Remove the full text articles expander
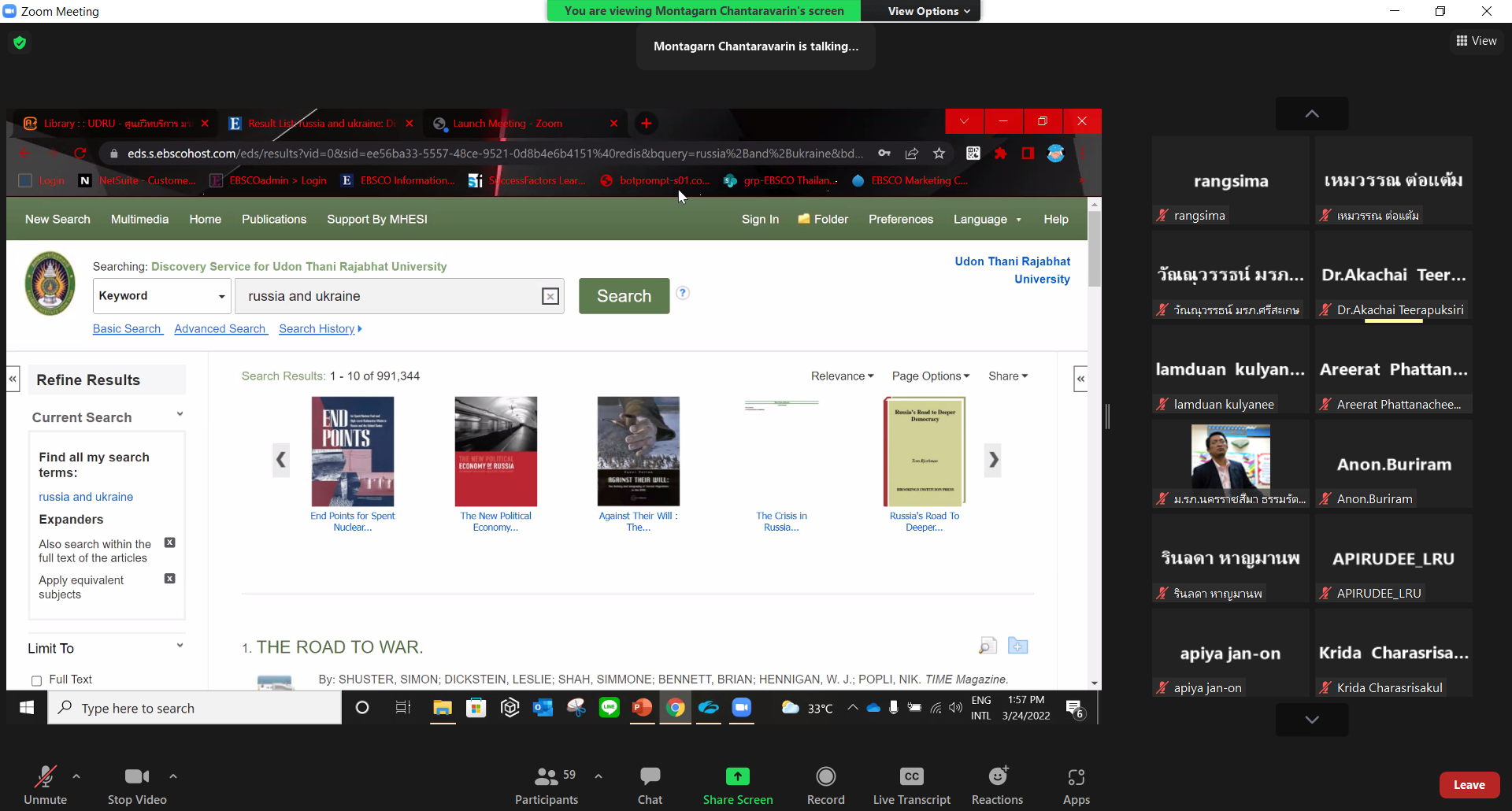 point(169,543)
